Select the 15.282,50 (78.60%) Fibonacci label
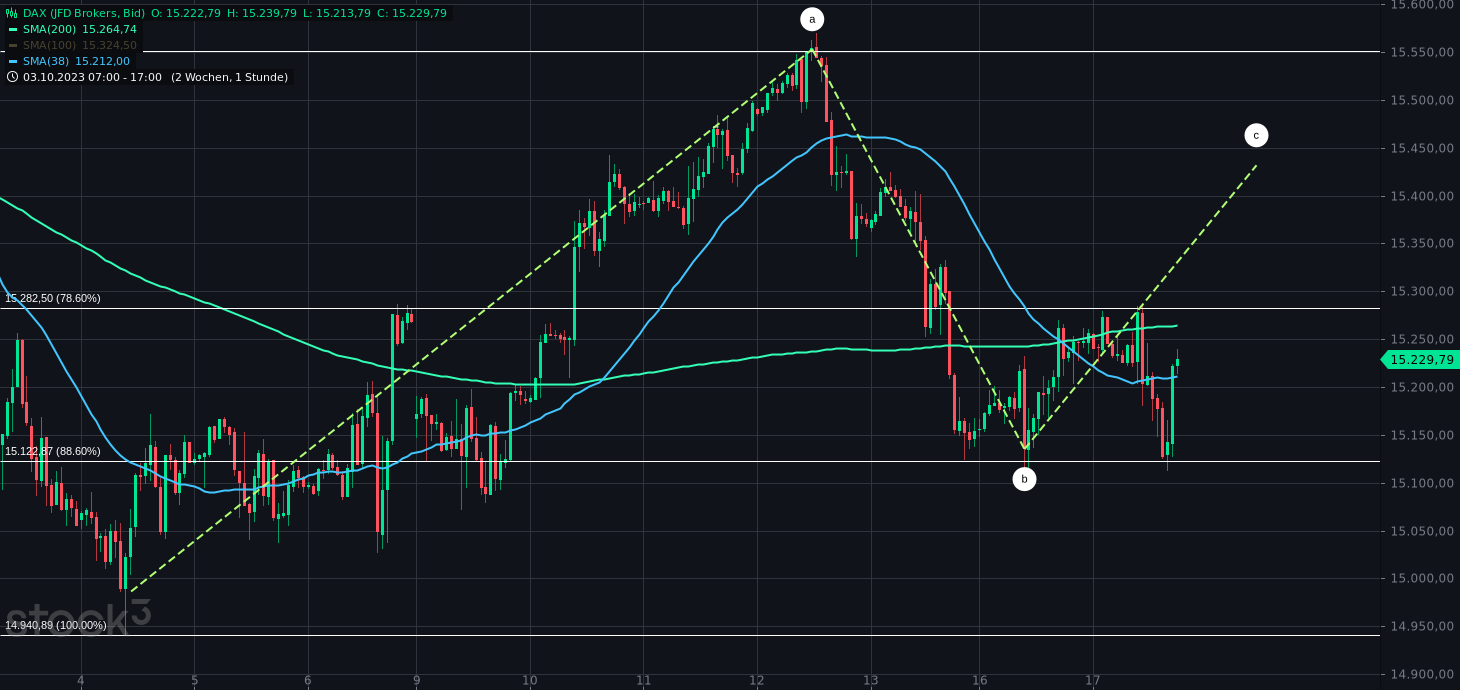This screenshot has width=1460, height=690. pos(53,298)
